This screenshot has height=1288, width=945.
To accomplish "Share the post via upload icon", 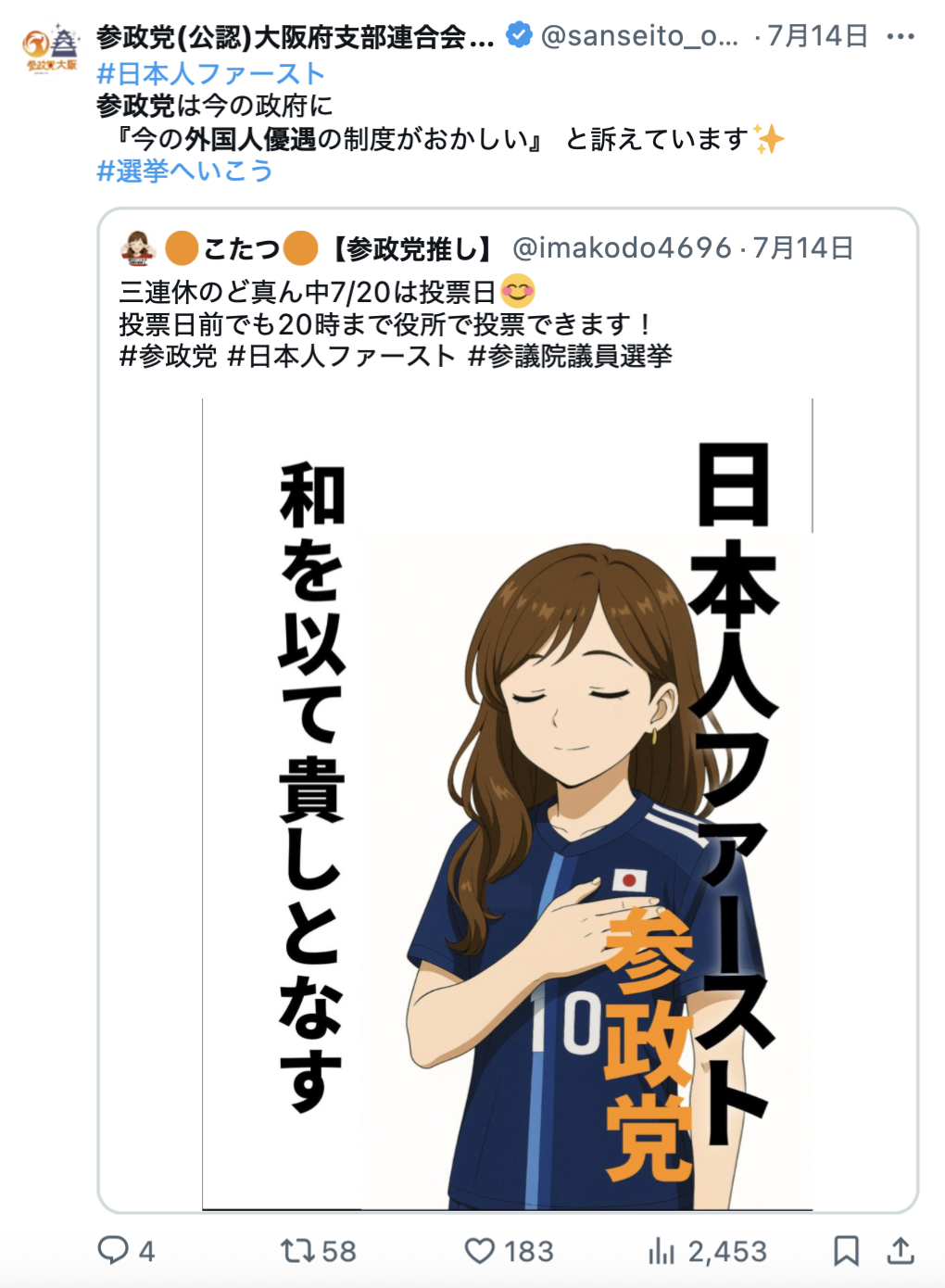I will tap(900, 1251).
